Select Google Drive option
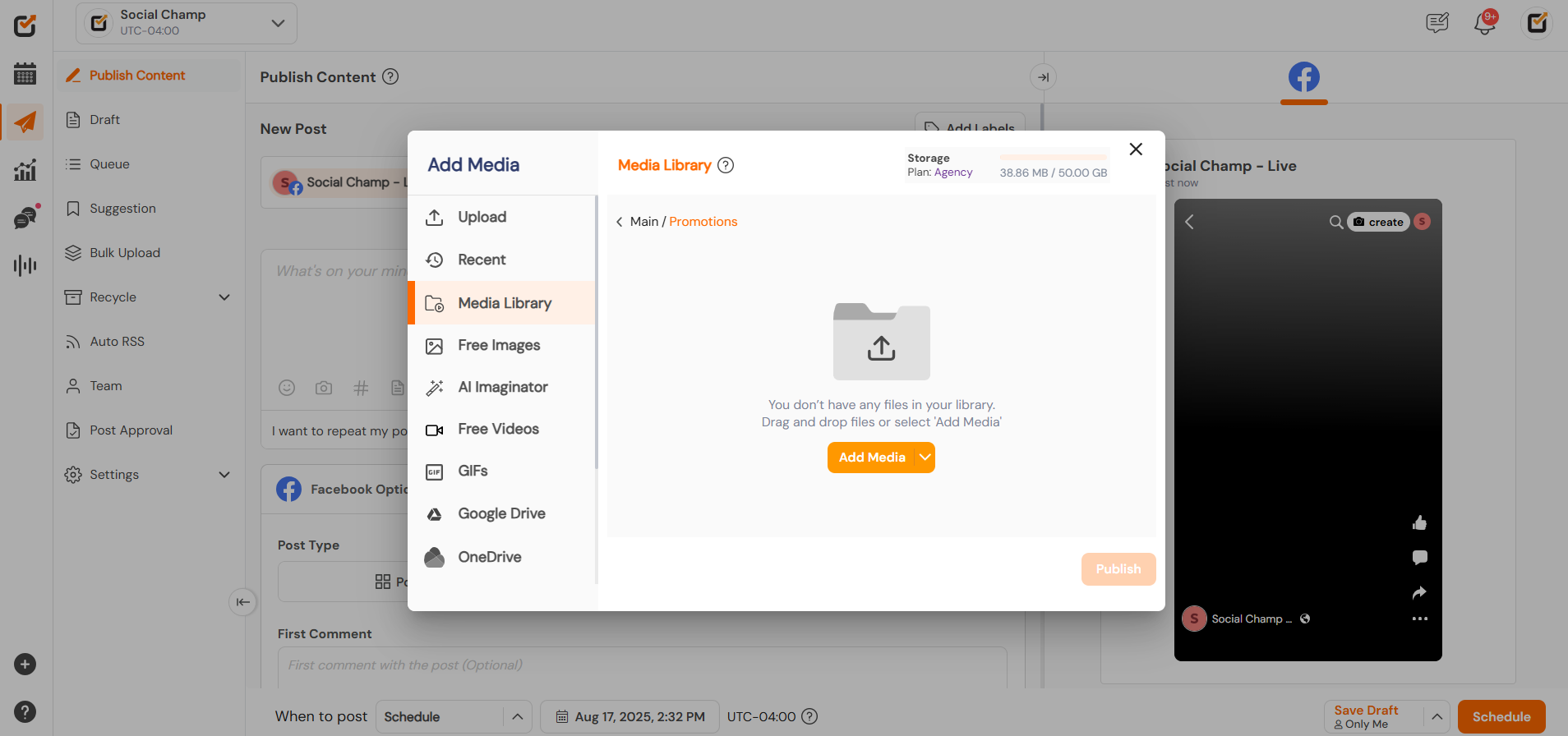The image size is (1568, 736). pos(501,513)
